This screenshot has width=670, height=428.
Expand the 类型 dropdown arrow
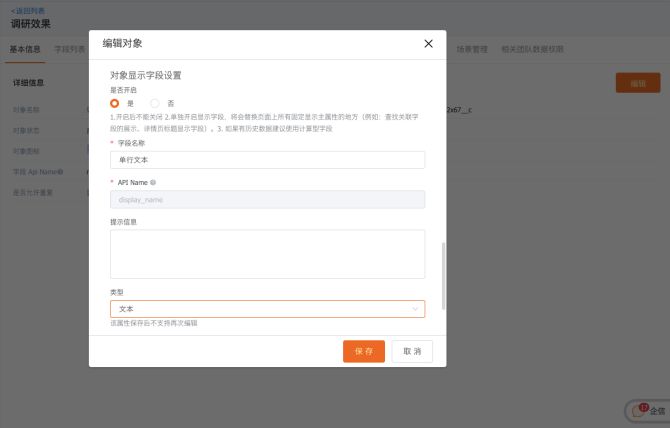click(415, 309)
